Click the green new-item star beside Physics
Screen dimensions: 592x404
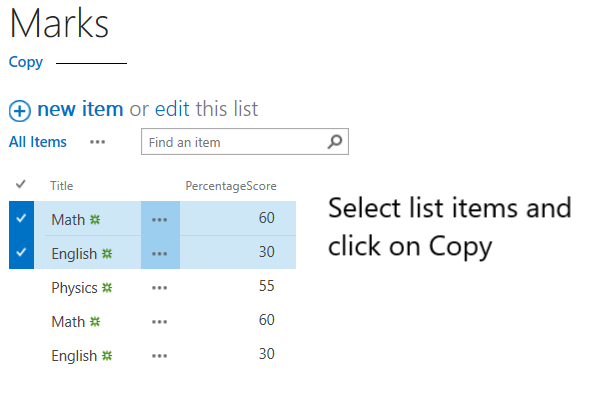click(107, 288)
